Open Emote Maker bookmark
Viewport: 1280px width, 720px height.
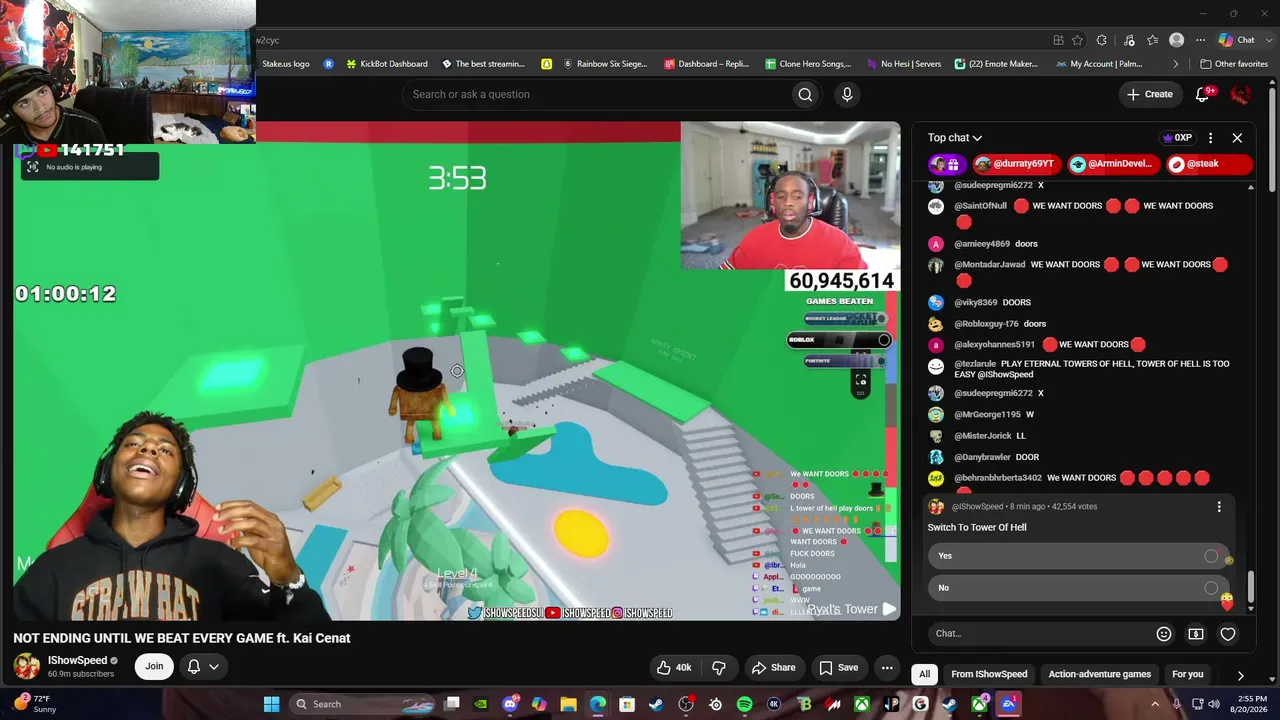coord(996,64)
